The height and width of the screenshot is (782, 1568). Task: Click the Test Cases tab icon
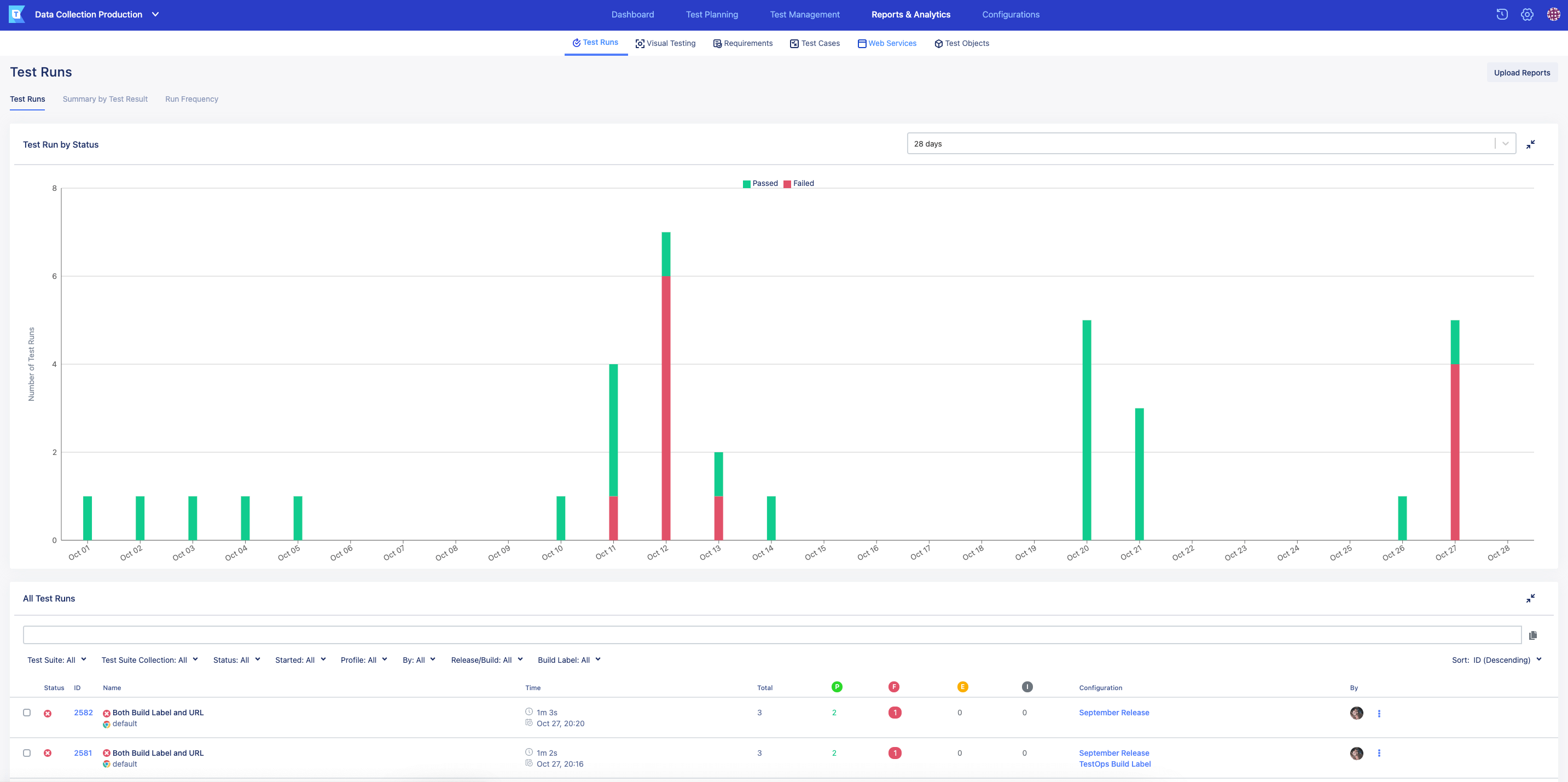coord(793,43)
